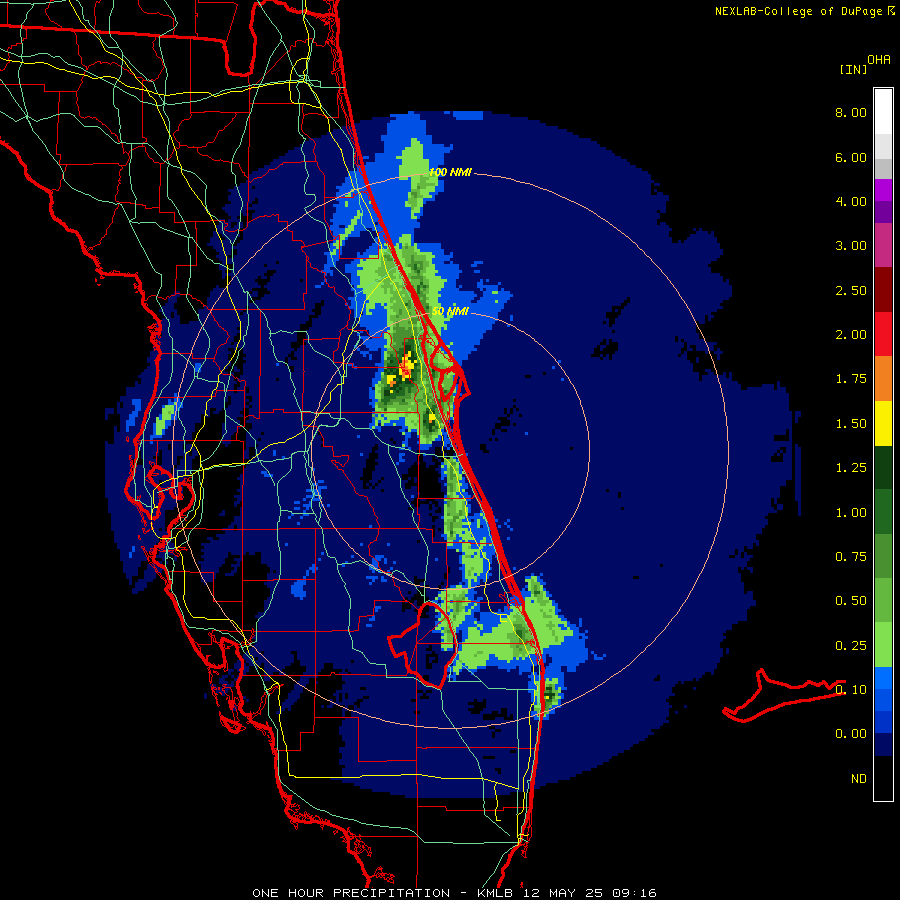The height and width of the screenshot is (900, 900).
Task: Click the 0.25 legend value
Action: point(851,646)
